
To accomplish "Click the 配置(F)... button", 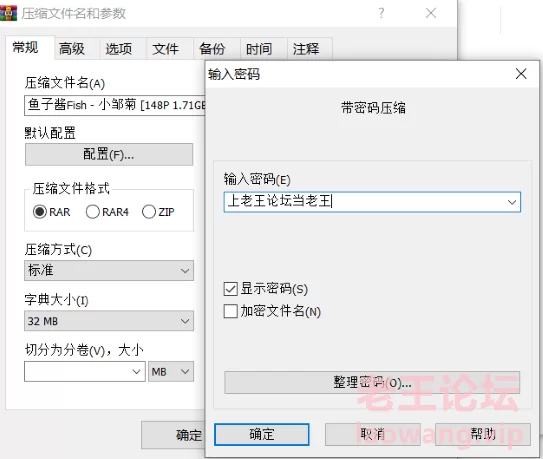I will click(109, 155).
